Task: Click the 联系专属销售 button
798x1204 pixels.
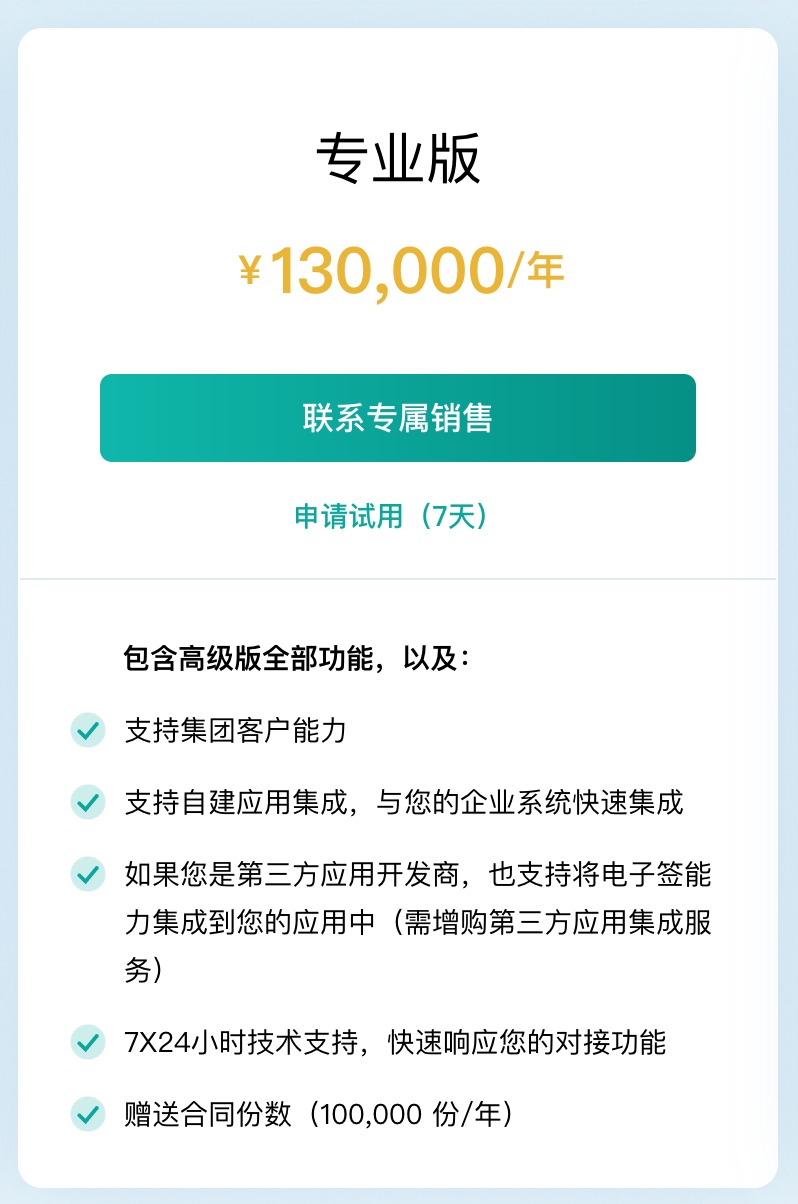Action: 398,418
